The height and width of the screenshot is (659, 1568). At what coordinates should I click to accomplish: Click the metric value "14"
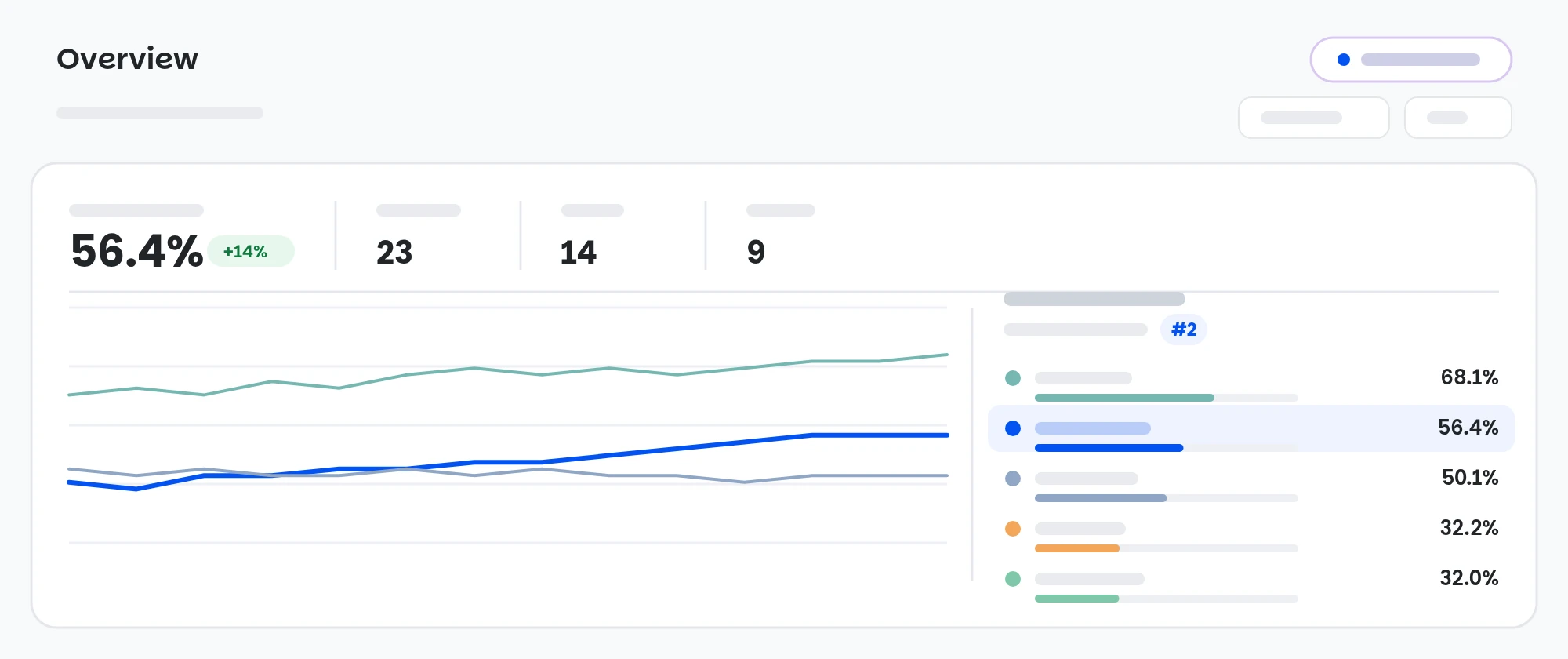579,252
